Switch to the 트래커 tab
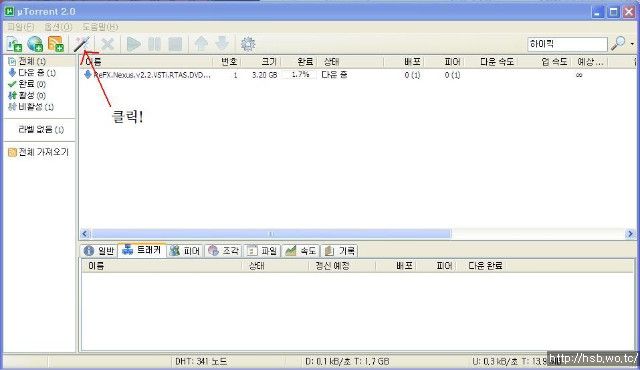This screenshot has height=370, width=640. point(142,250)
